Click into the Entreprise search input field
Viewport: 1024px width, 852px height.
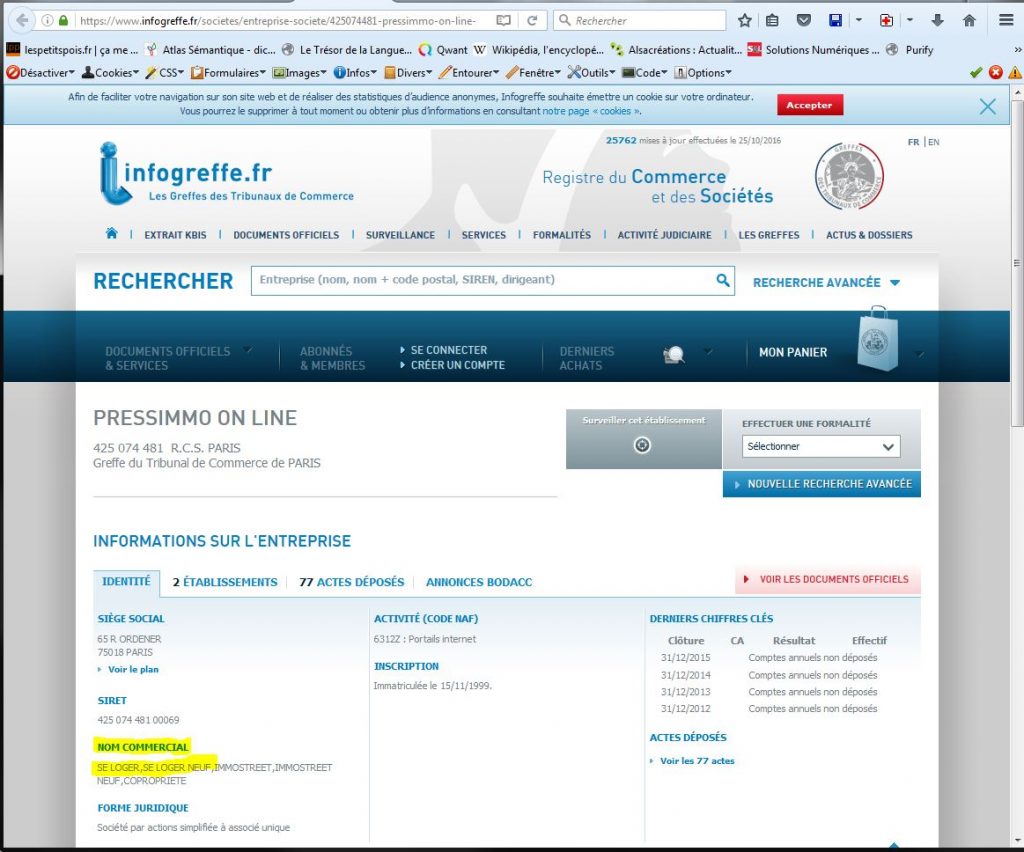pos(480,280)
